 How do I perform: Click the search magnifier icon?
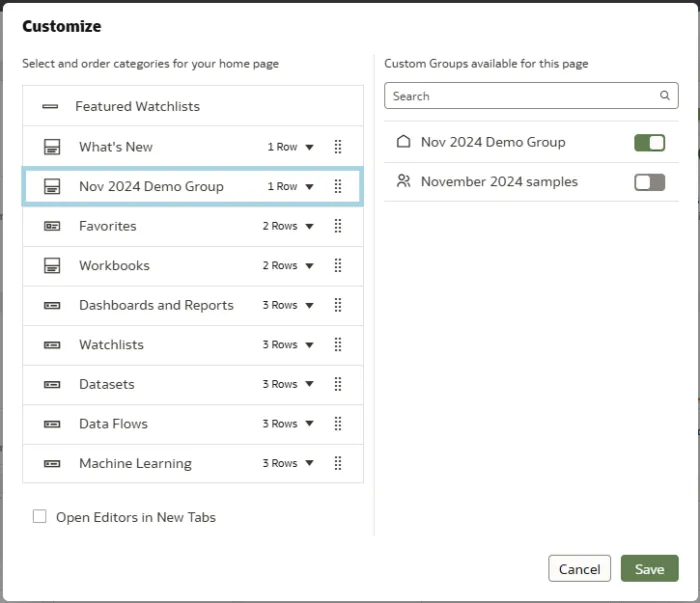(665, 96)
